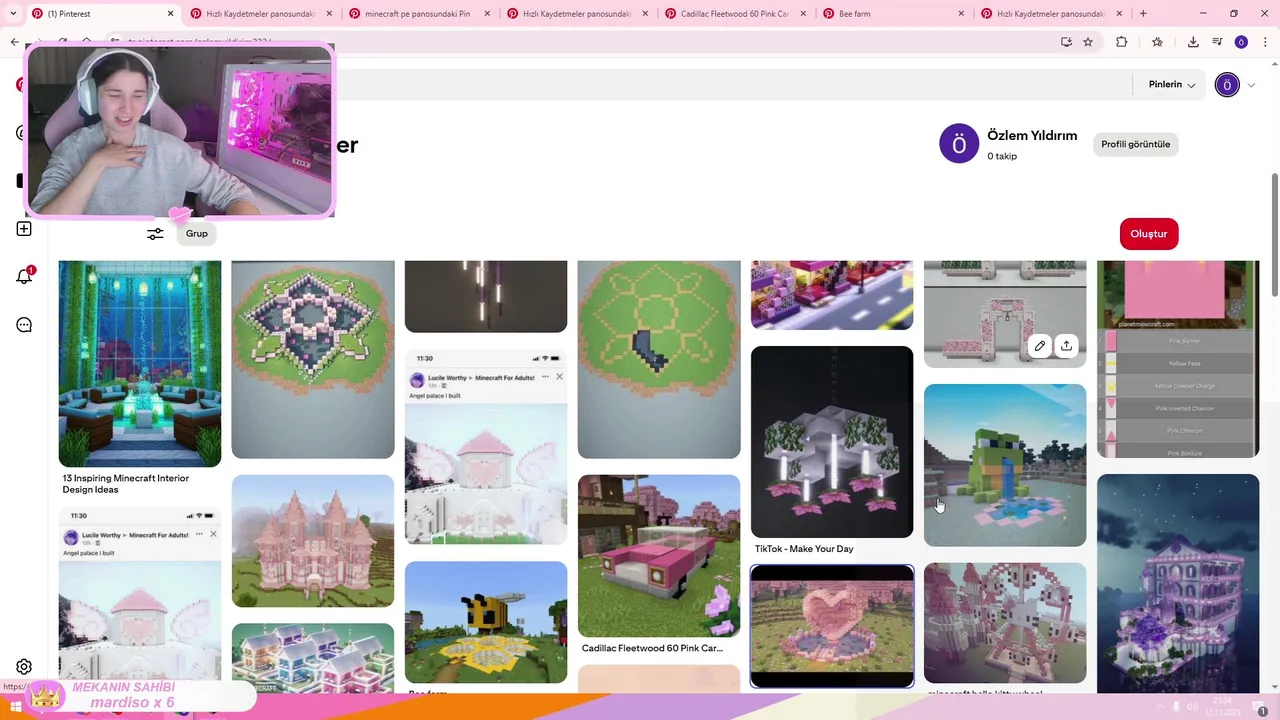Open the pink Cadillac car pin
This screenshot has width=1280, height=720.
[x=659, y=556]
